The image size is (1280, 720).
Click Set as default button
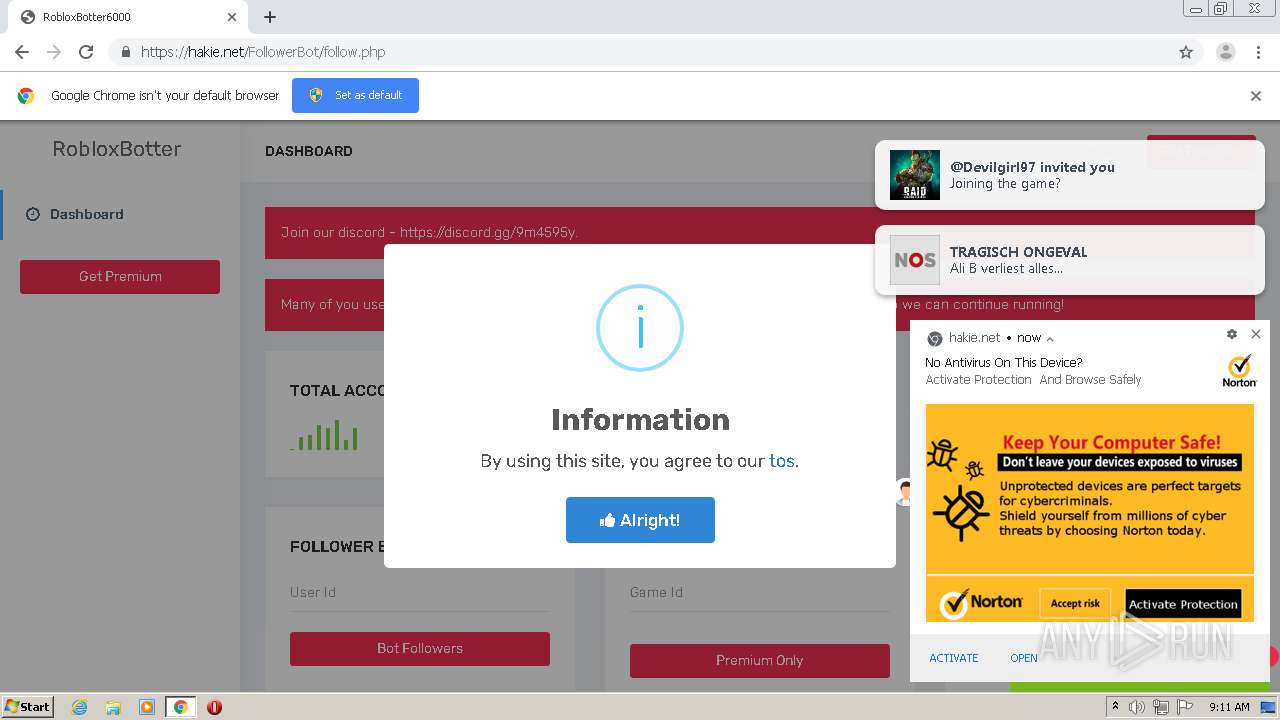pyautogui.click(x=355, y=95)
